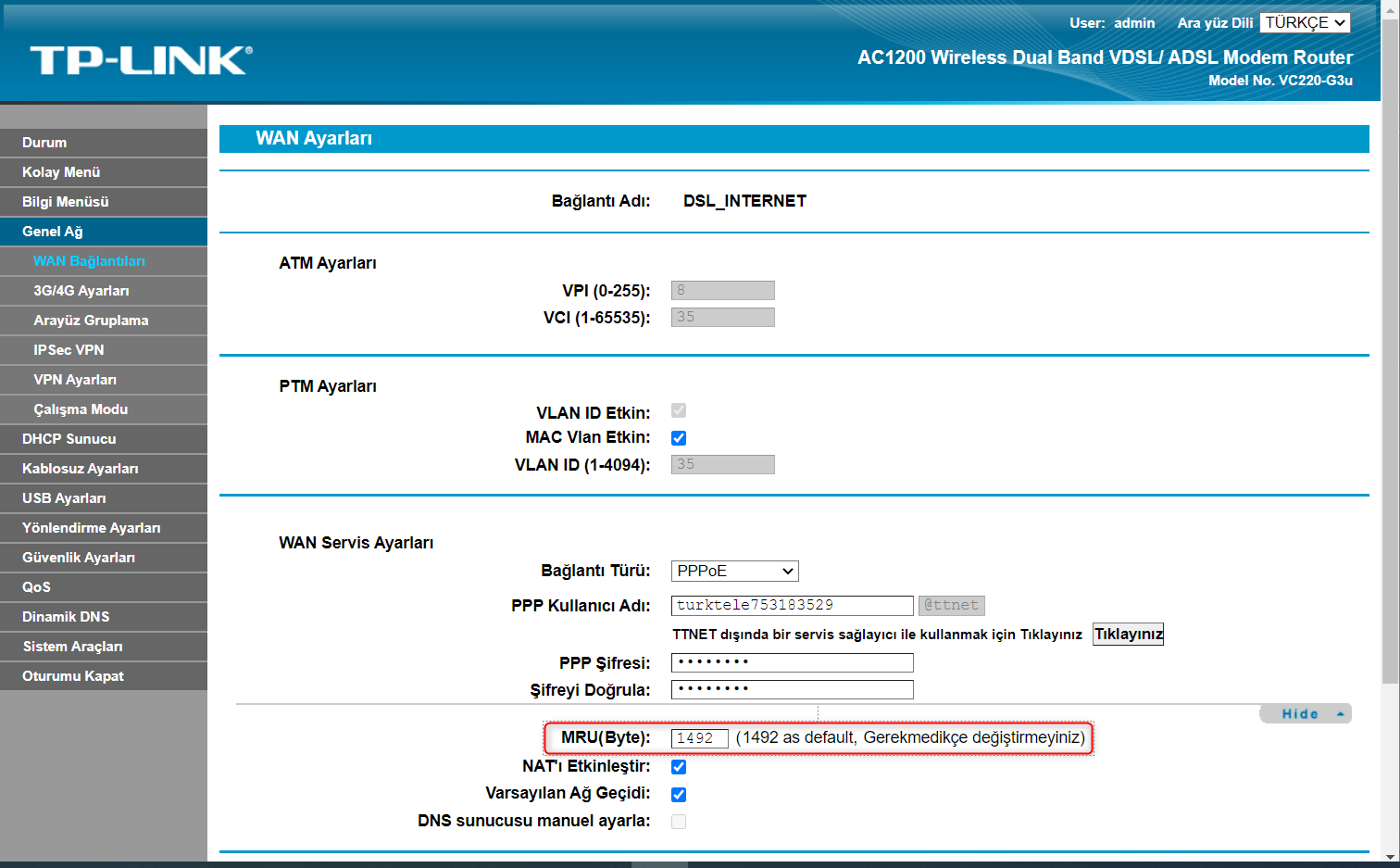
Task: Collapse advanced options with Hide button
Action: pos(1306,713)
